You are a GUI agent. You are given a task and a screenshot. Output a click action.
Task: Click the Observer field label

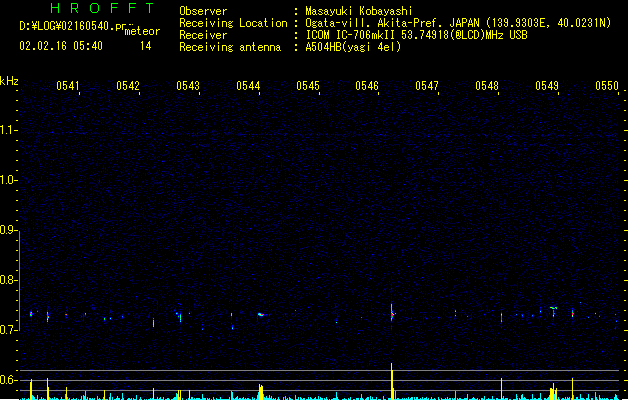click(203, 11)
